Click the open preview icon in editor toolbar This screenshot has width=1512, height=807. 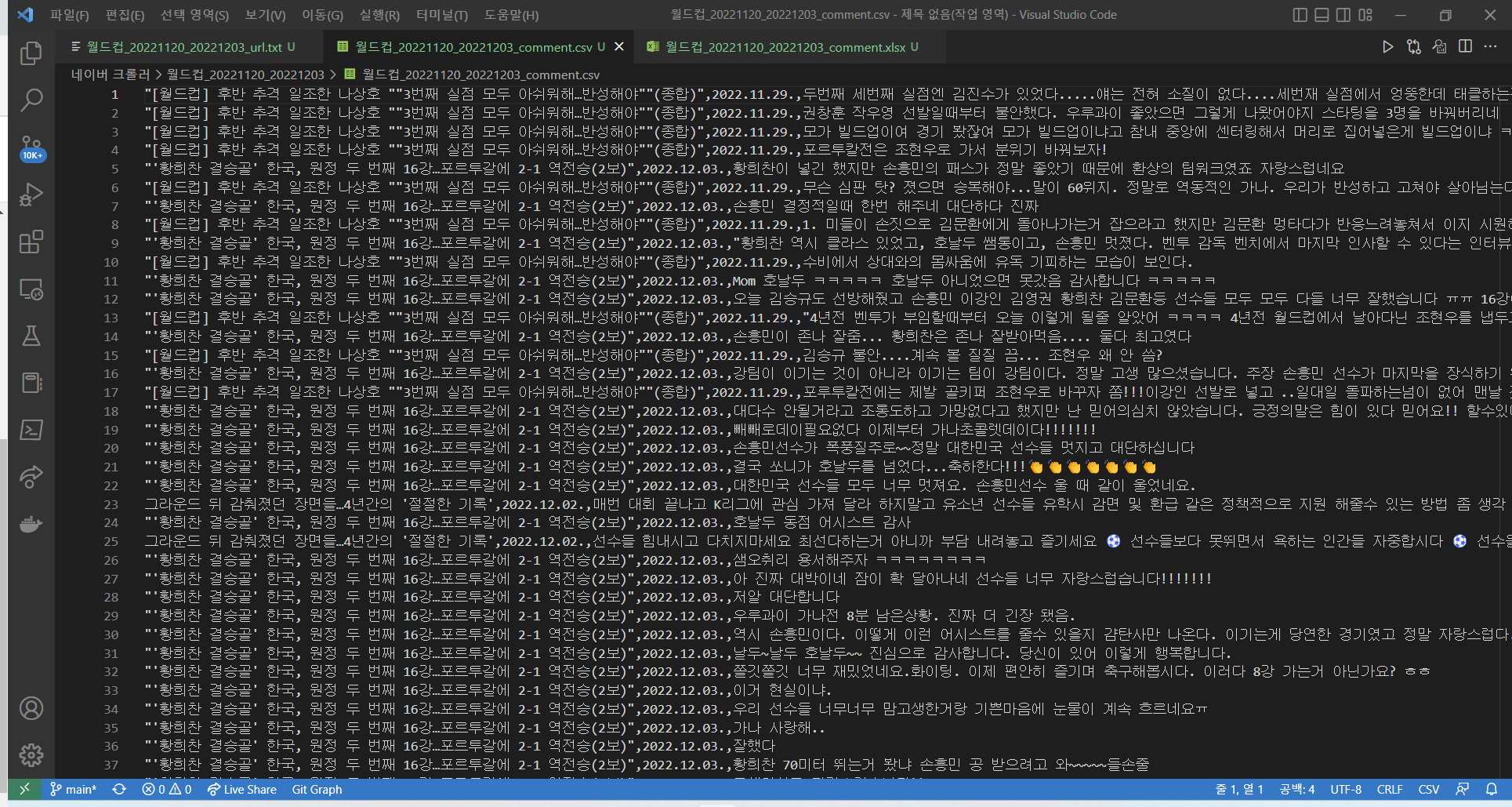point(1439,47)
